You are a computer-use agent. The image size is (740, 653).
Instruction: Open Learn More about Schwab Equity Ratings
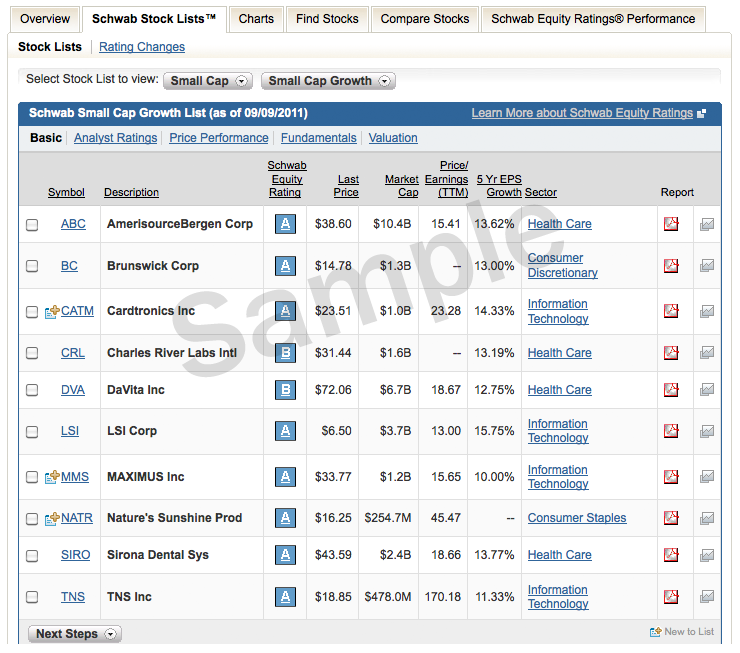coord(582,113)
